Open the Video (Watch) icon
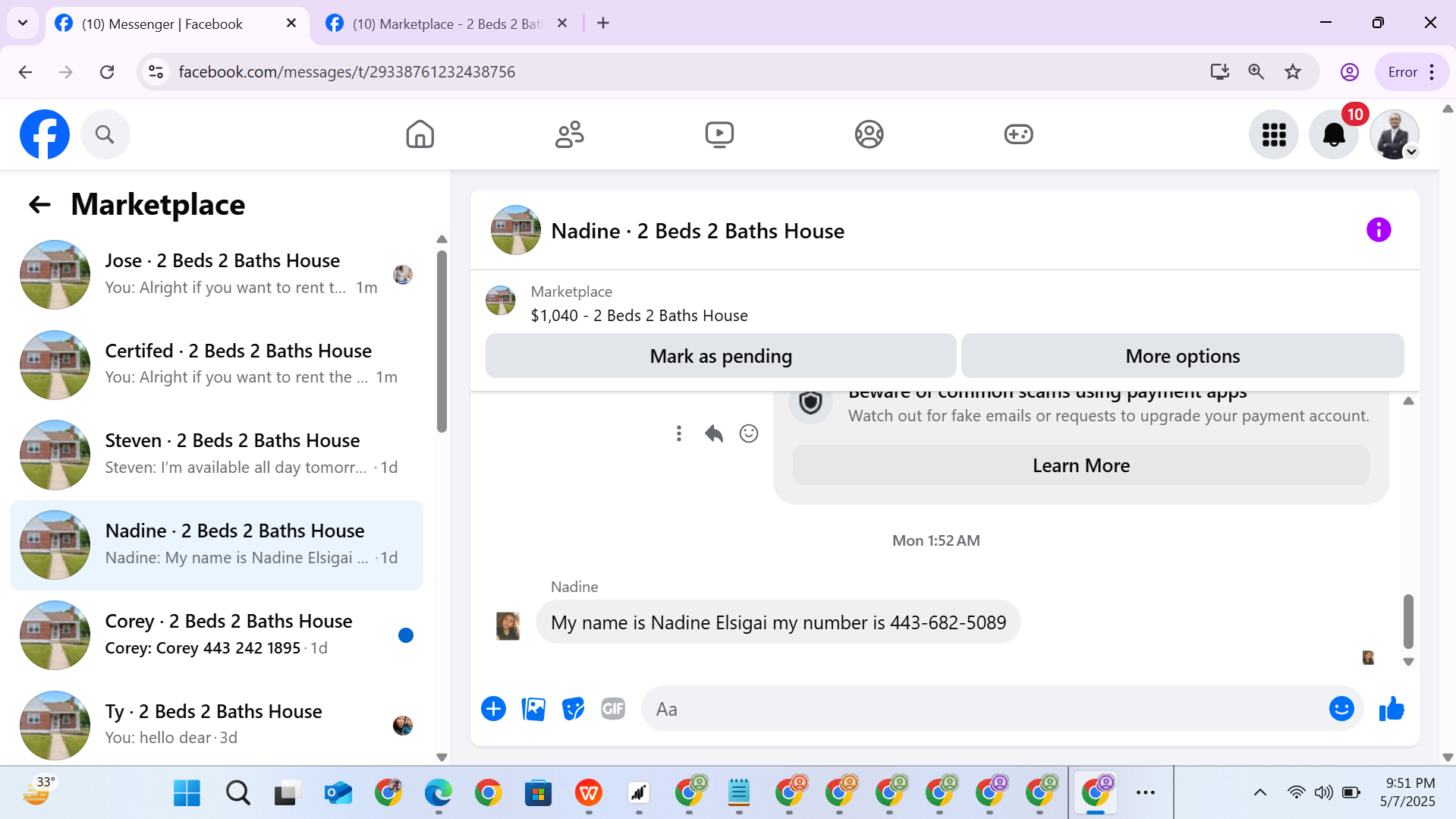The width and height of the screenshot is (1456, 819). (719, 134)
